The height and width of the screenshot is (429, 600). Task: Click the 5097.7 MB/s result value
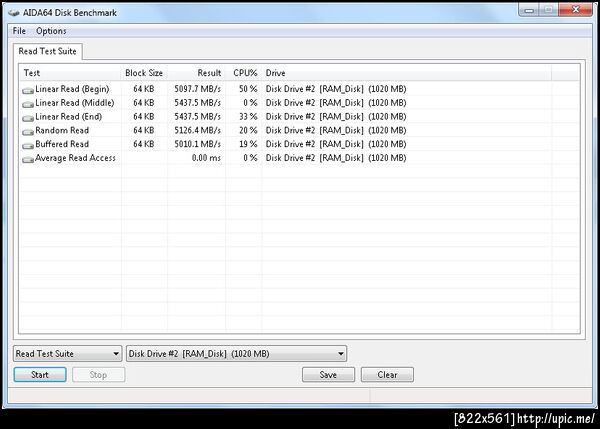point(198,89)
